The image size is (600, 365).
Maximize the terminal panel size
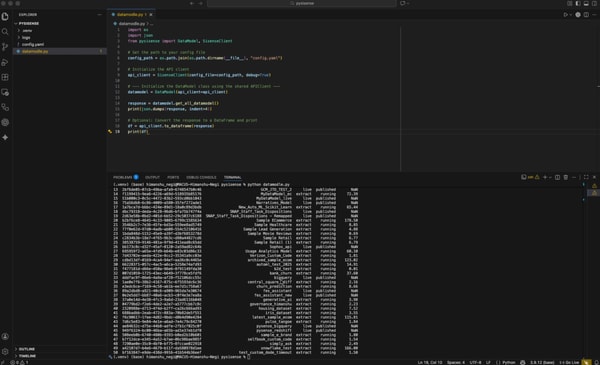(586, 177)
